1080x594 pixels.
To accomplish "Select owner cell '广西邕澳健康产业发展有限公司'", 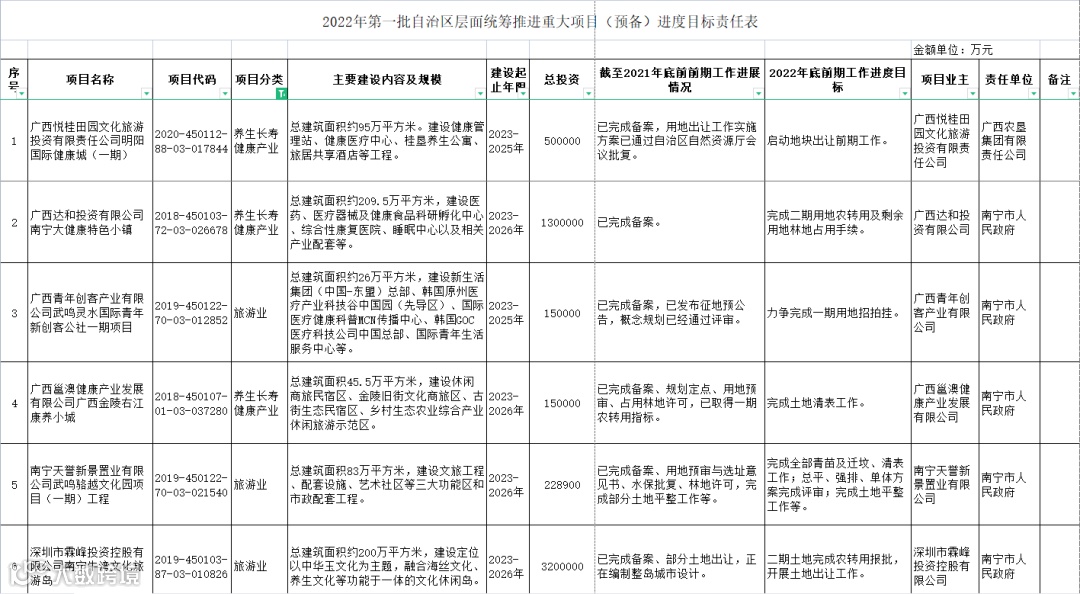I will [945, 402].
